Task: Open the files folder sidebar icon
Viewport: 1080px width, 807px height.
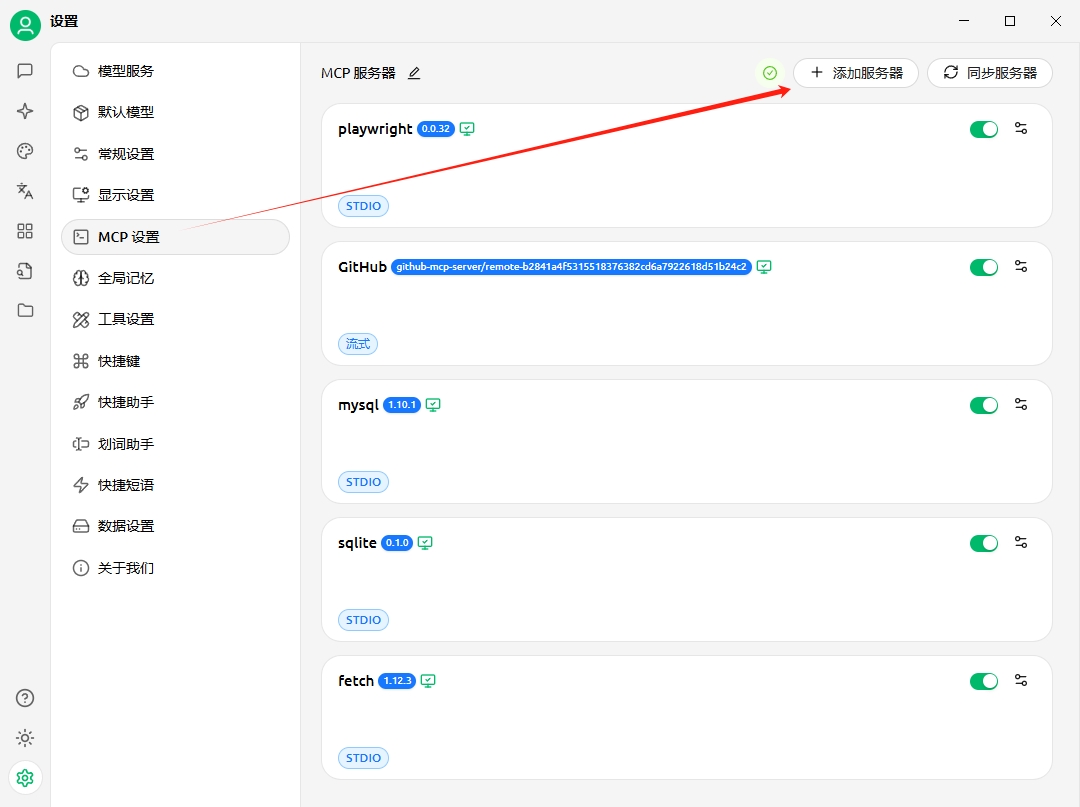Action: coord(25,311)
